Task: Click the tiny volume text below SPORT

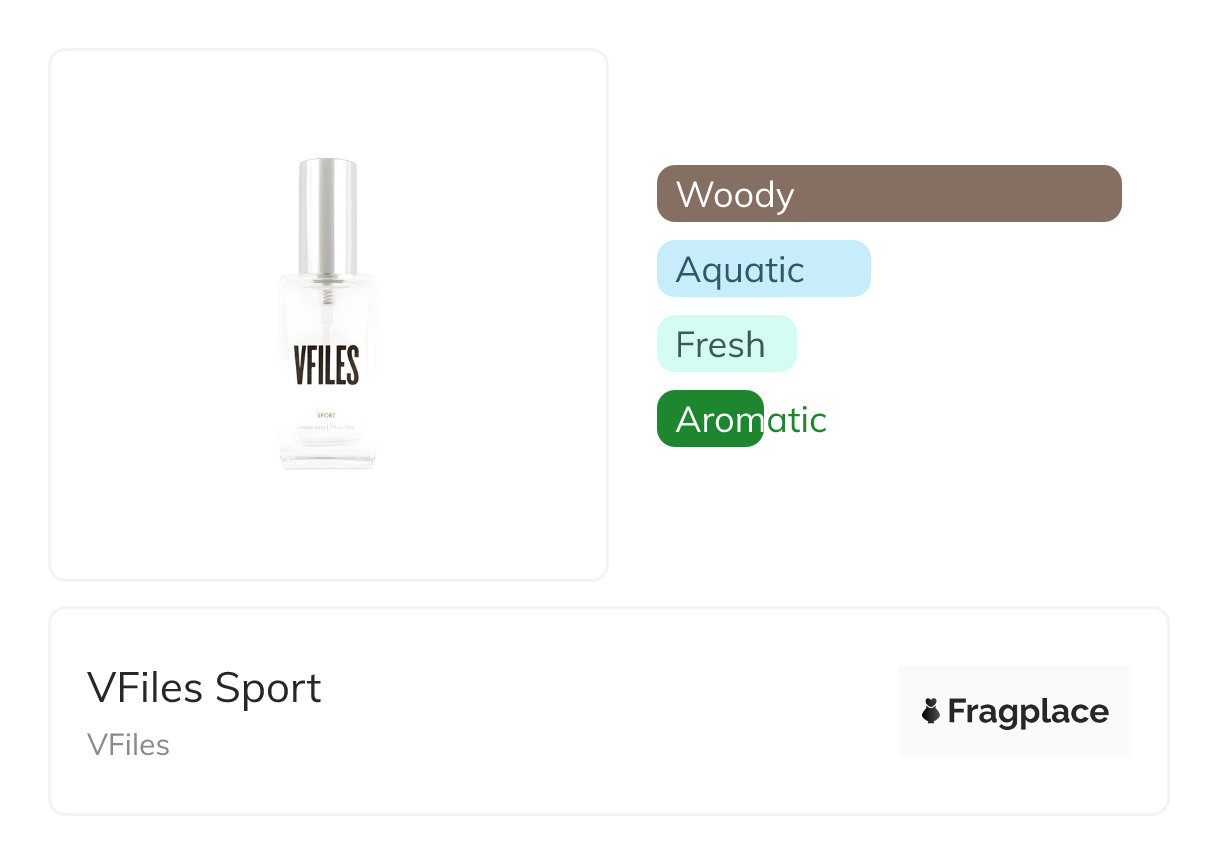Action: [327, 428]
